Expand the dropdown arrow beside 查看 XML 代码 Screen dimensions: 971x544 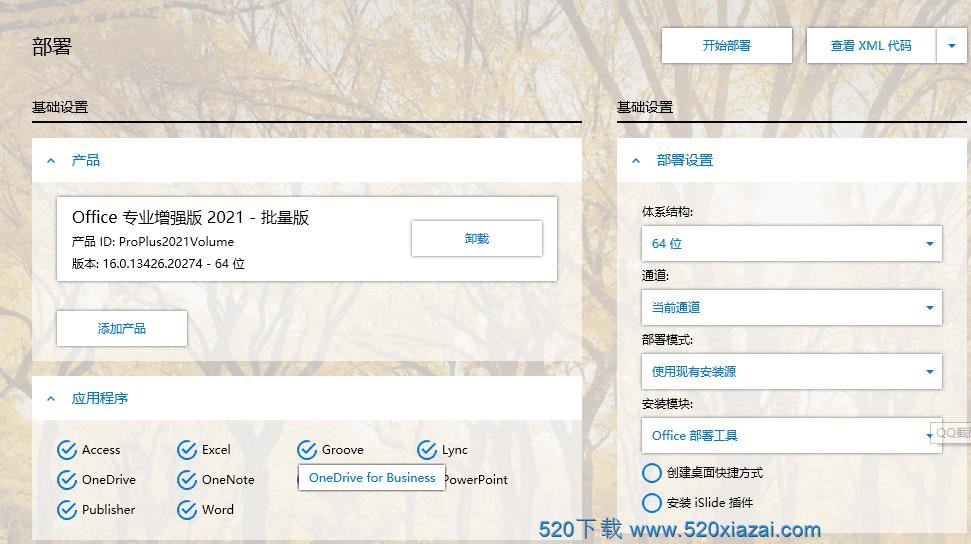pos(952,45)
